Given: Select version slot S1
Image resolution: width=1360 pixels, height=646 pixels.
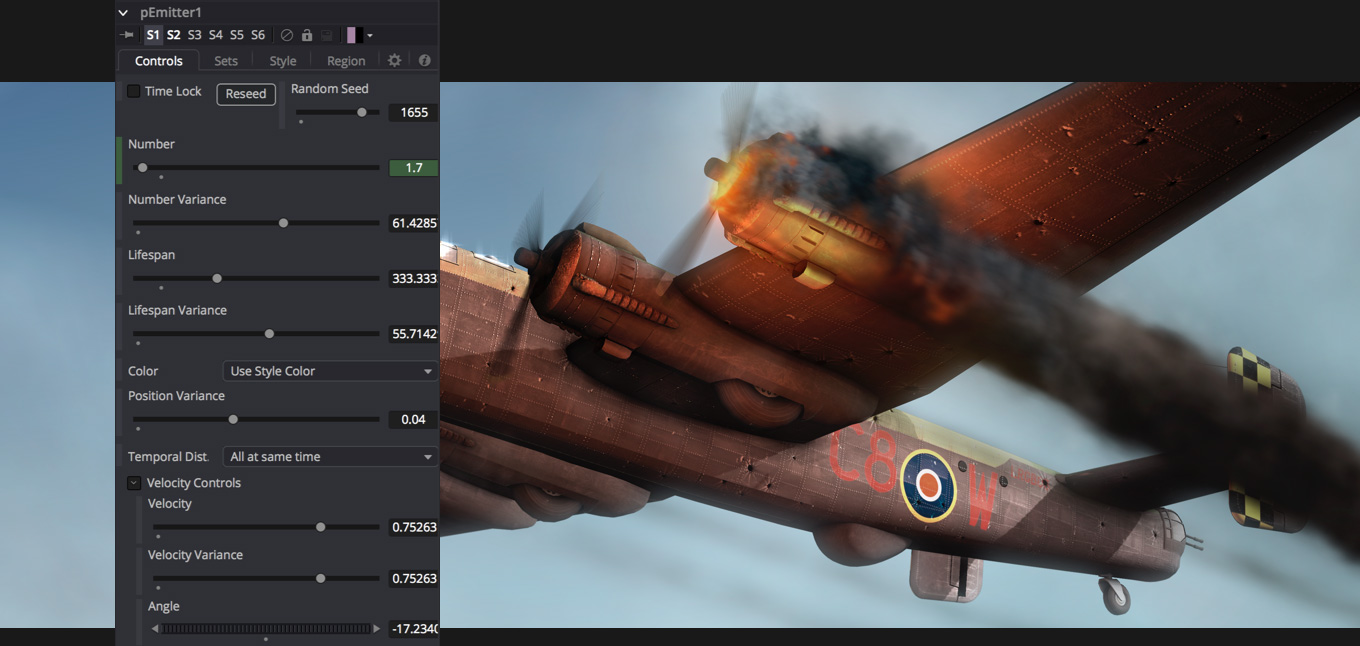Looking at the screenshot, I should tap(153, 35).
